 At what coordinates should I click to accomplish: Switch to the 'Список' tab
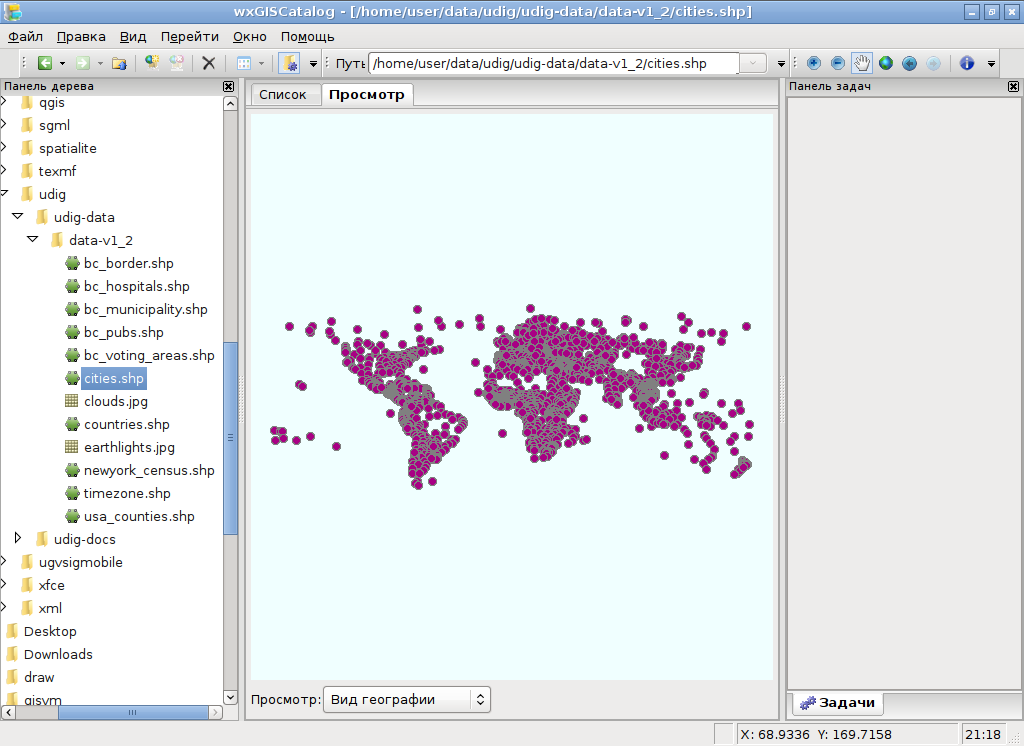[x=283, y=94]
